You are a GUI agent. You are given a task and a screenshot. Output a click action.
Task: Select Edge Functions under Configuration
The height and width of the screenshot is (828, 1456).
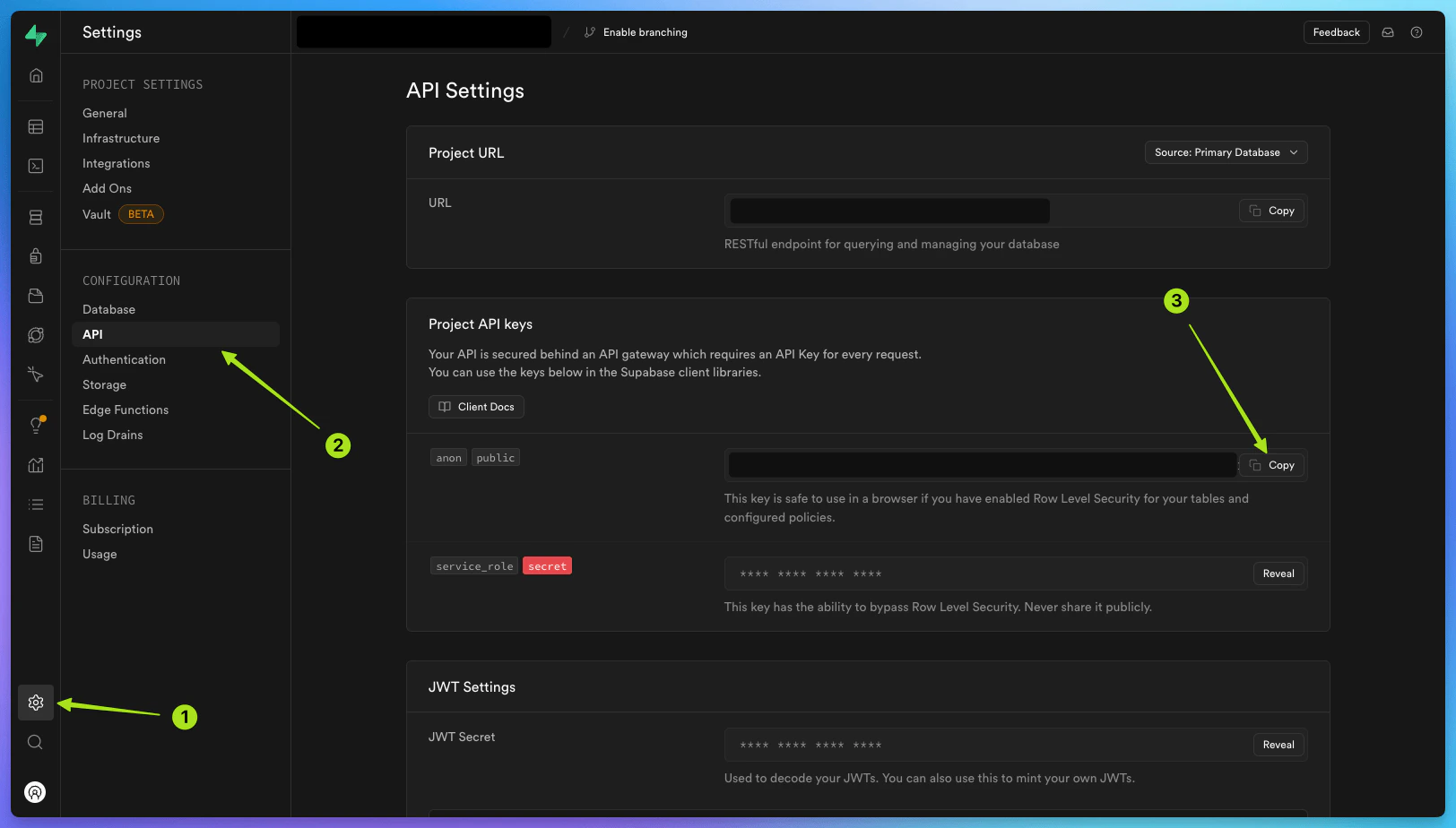coord(125,410)
